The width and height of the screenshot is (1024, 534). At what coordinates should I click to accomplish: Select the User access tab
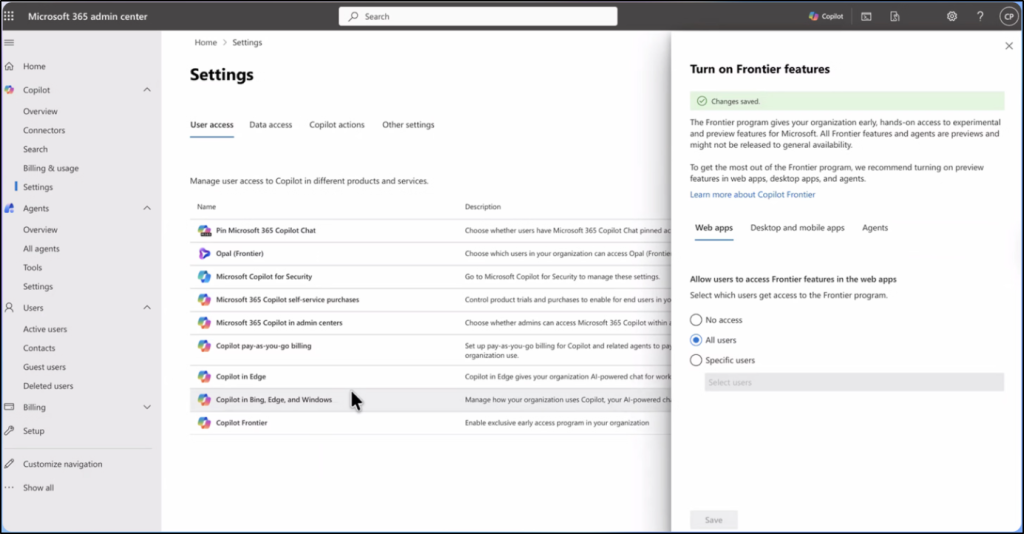click(x=212, y=125)
